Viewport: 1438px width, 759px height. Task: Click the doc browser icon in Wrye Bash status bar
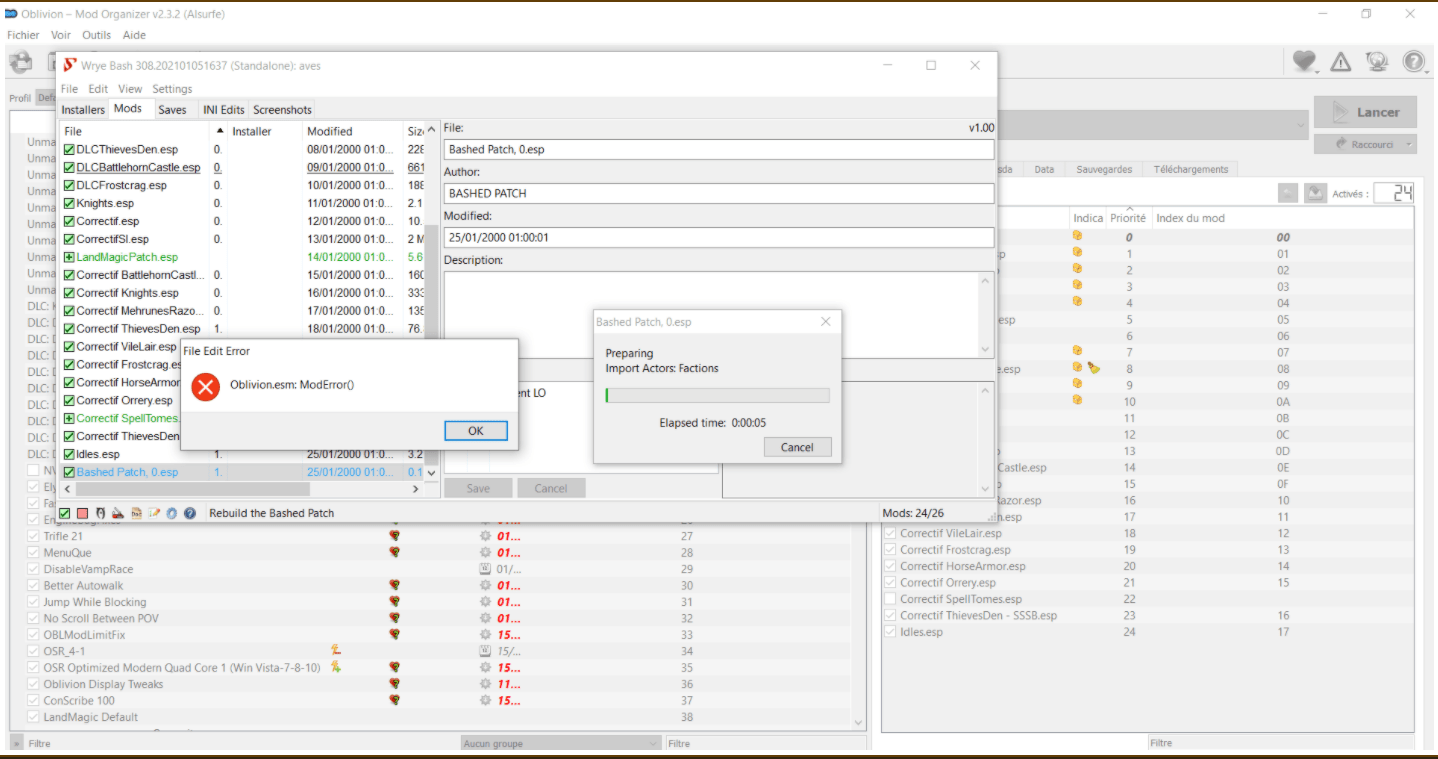pos(136,513)
